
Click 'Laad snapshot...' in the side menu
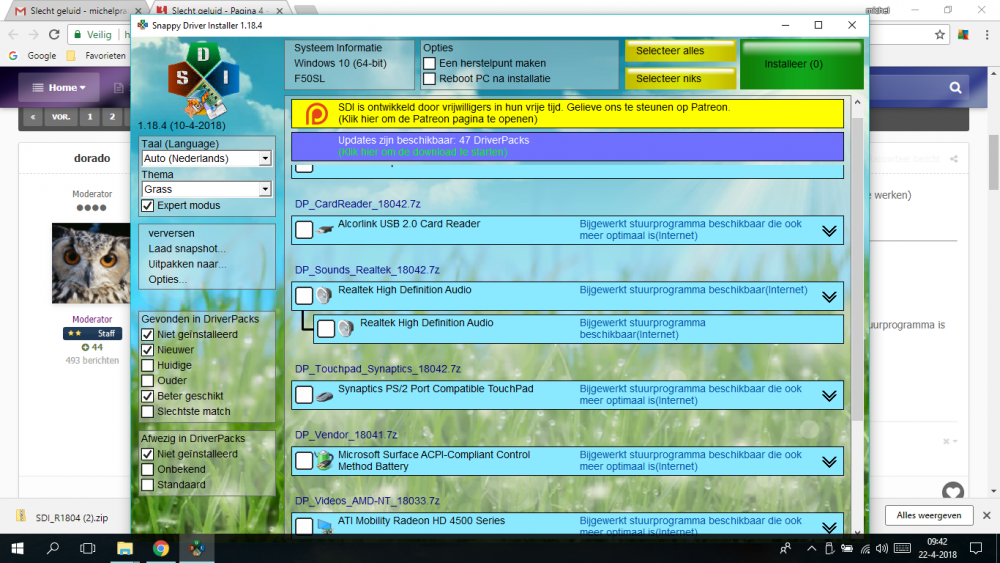coord(187,249)
